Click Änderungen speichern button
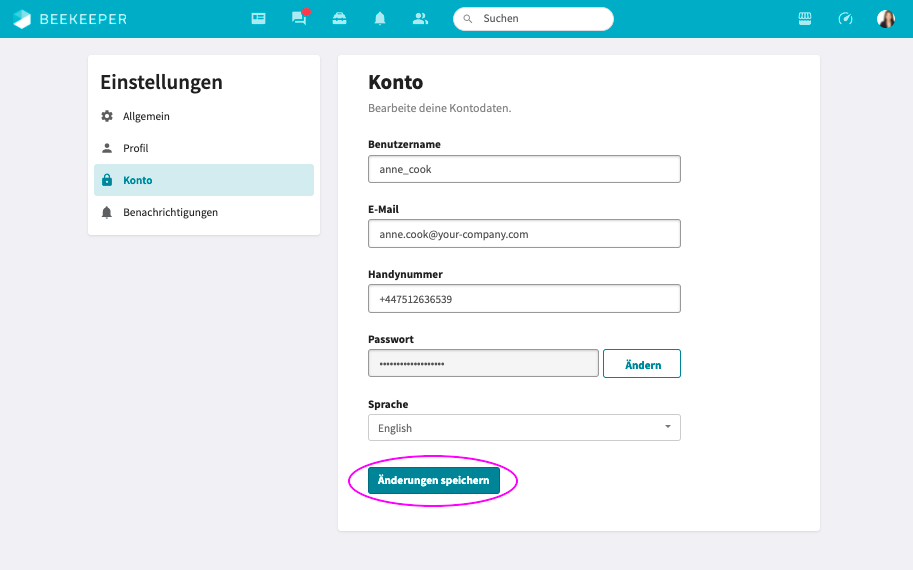 point(433,480)
